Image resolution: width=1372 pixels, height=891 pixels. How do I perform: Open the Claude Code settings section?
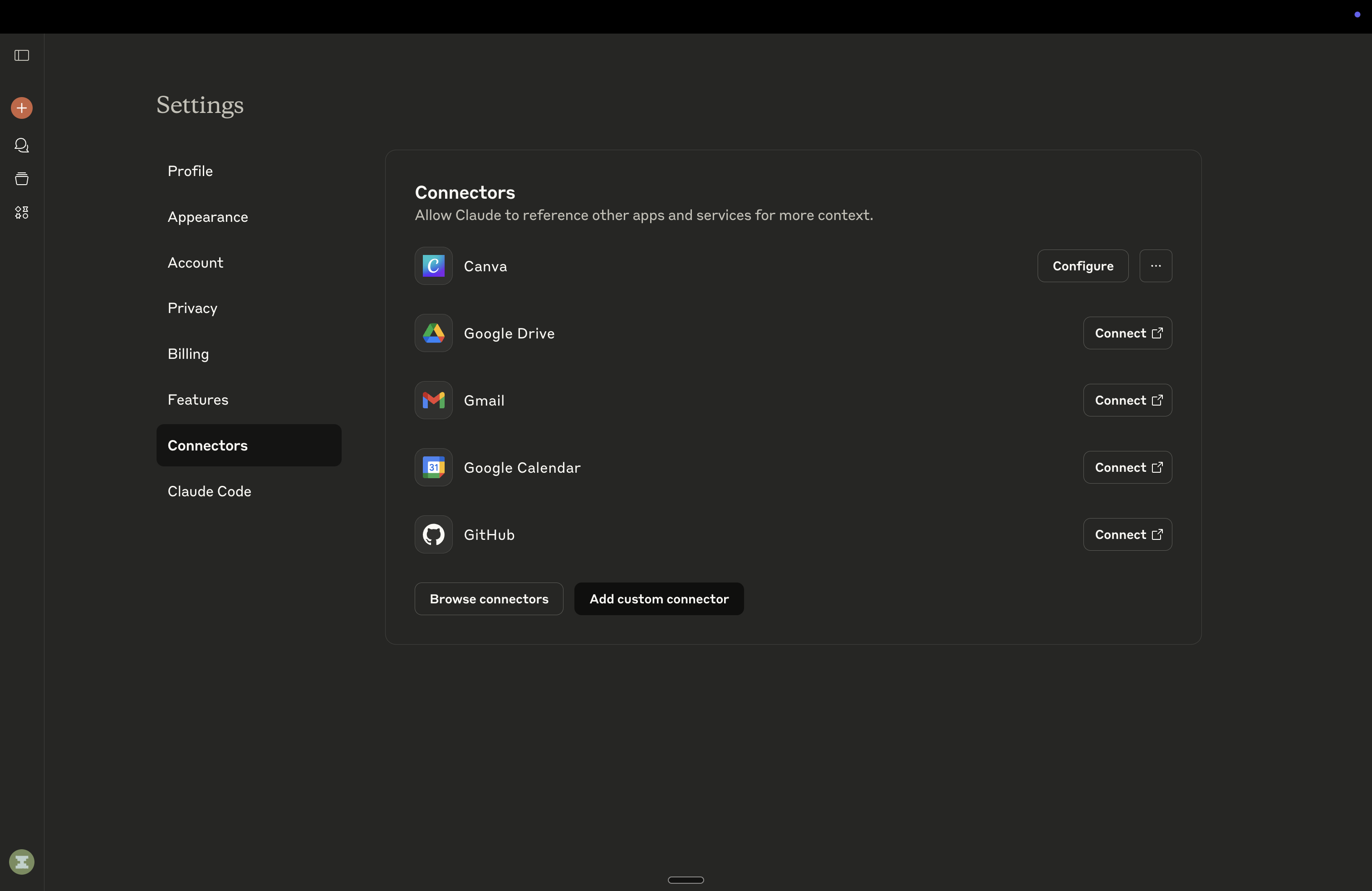point(249,491)
